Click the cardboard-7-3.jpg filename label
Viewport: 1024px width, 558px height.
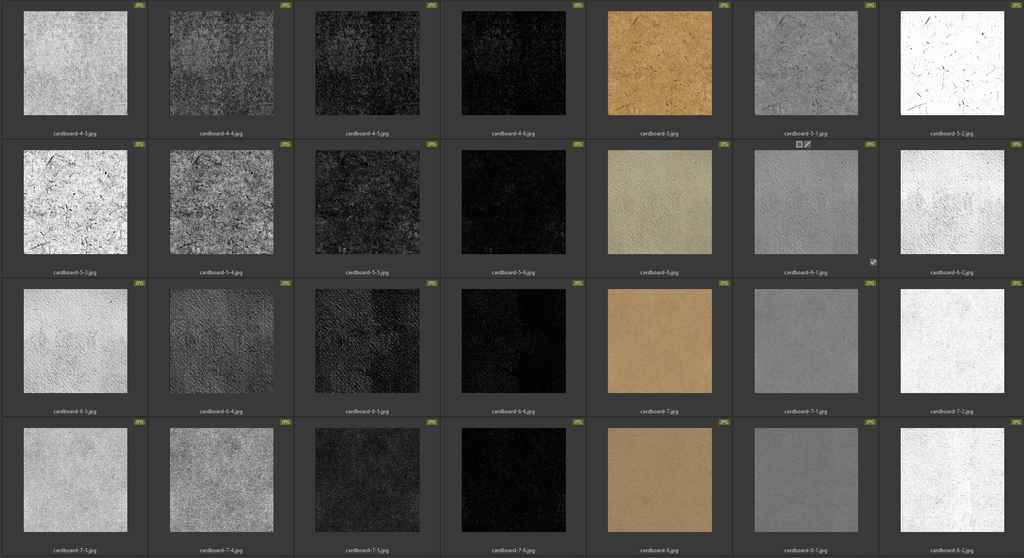(75, 550)
